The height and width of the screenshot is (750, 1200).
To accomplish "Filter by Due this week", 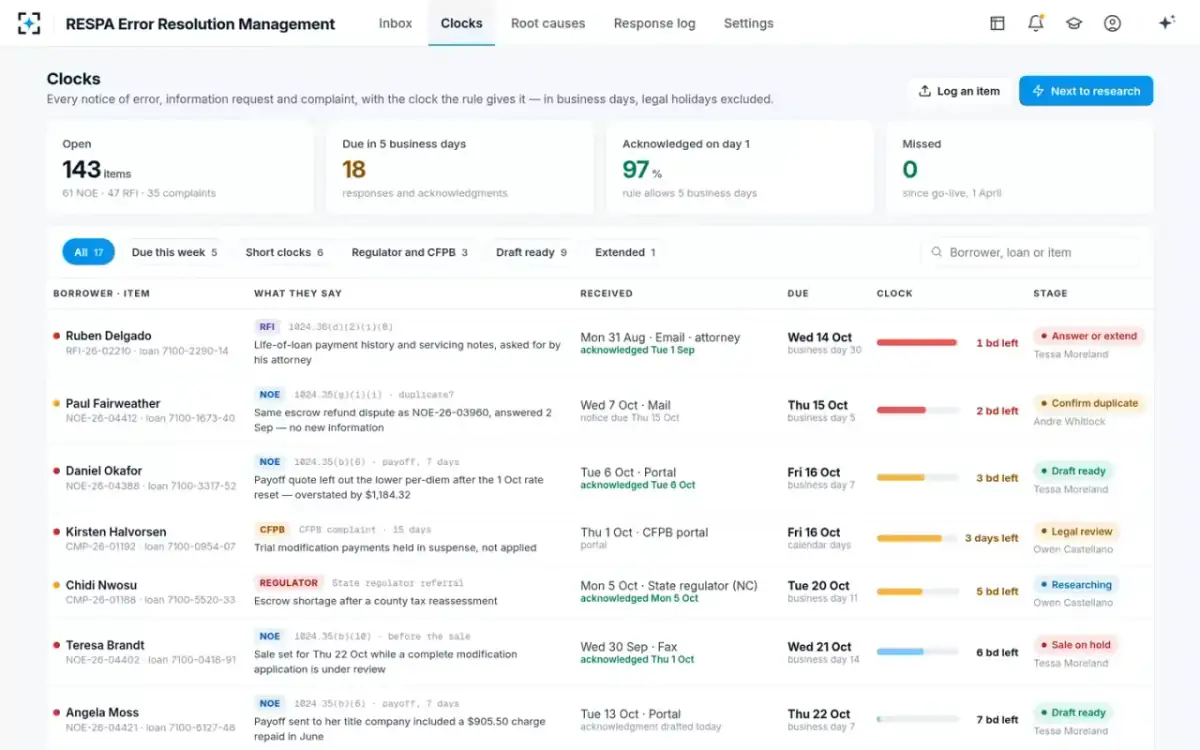I will point(174,252).
